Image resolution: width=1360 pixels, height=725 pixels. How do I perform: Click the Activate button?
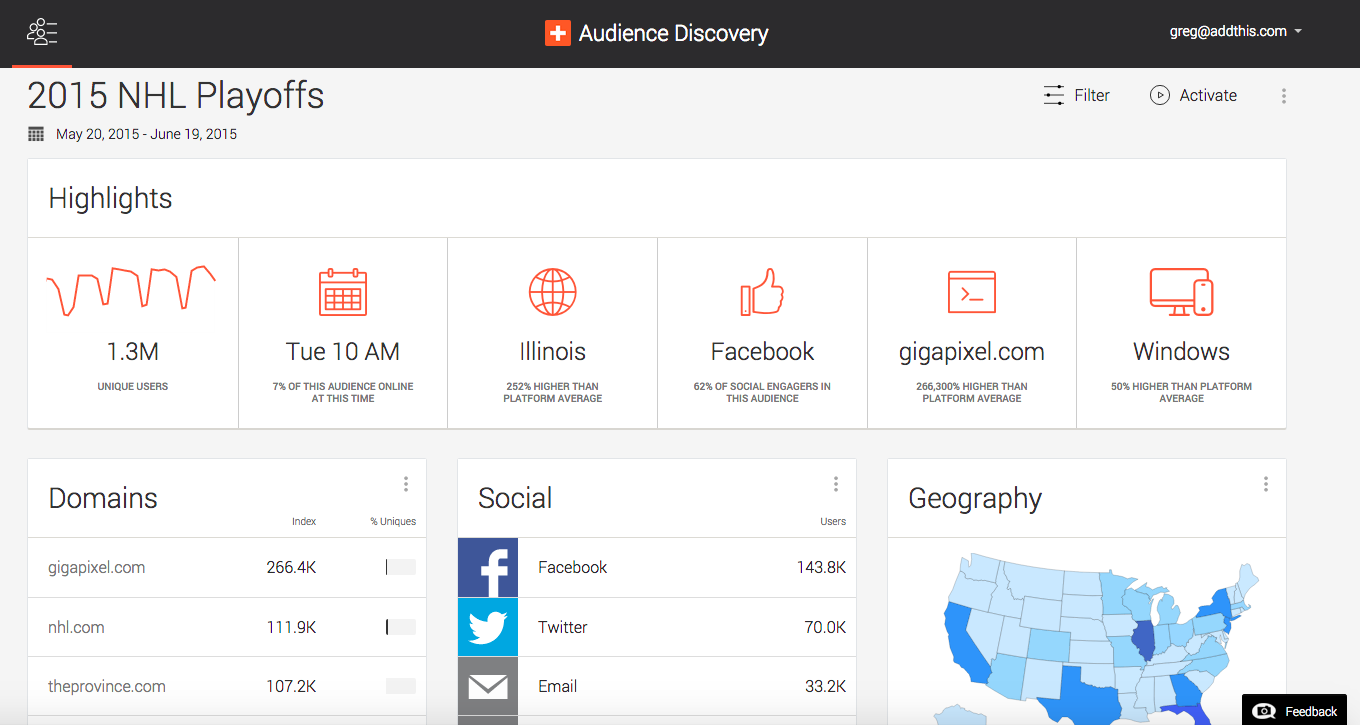(x=1193, y=95)
